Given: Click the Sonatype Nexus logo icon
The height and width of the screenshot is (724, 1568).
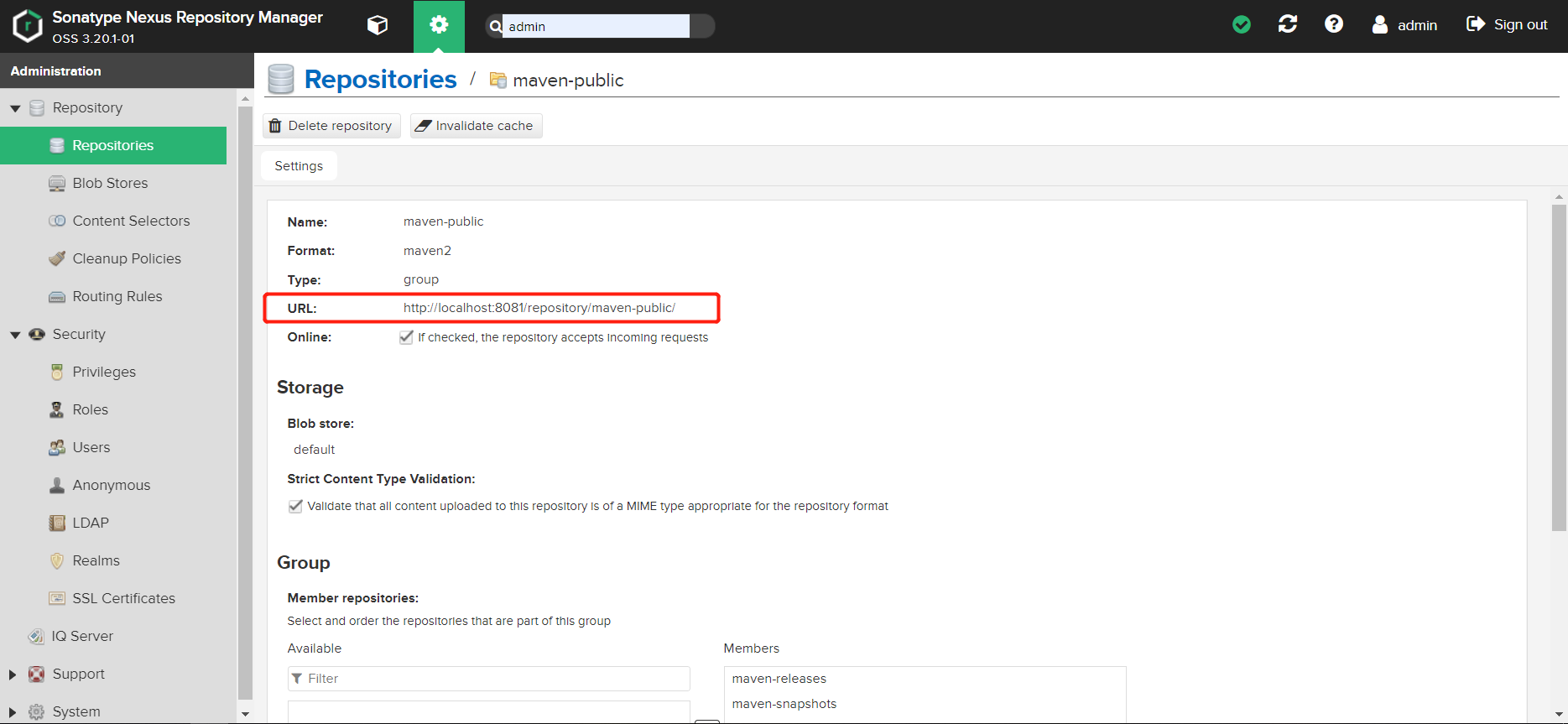Looking at the screenshot, I should coord(27,26).
